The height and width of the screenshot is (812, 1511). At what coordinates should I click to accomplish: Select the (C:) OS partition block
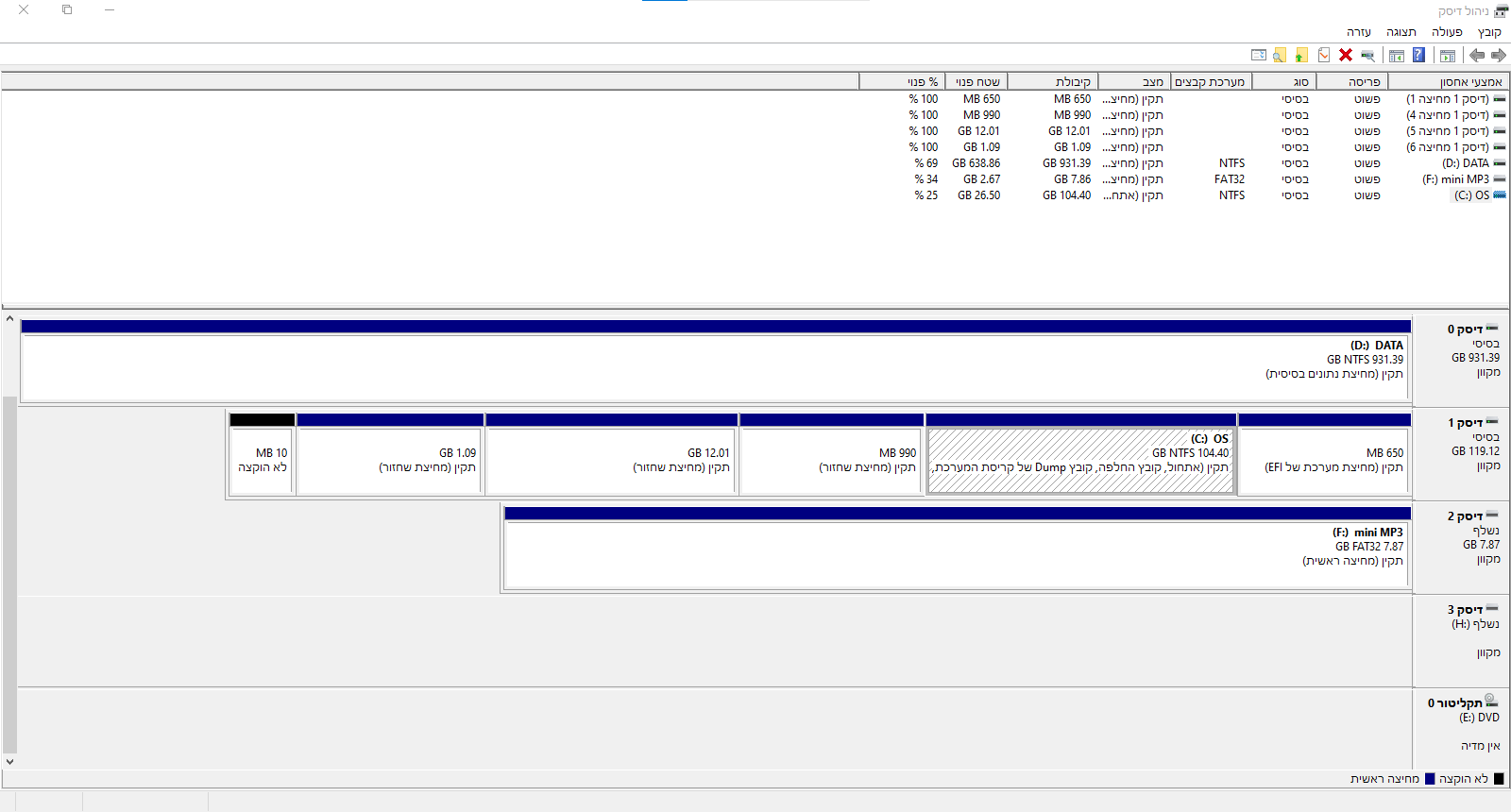pyautogui.click(x=1081, y=453)
